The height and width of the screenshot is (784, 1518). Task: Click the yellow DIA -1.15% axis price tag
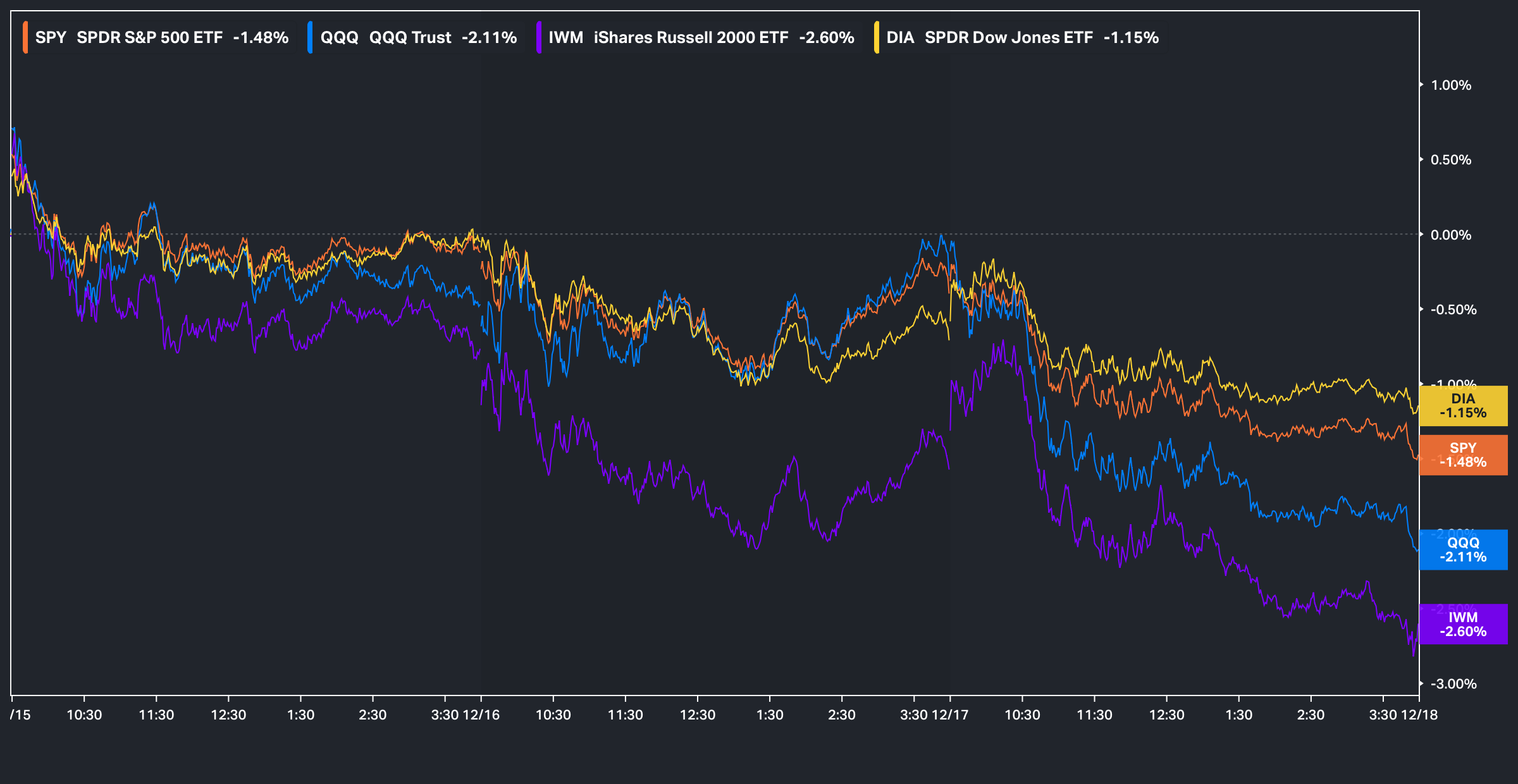click(x=1463, y=406)
